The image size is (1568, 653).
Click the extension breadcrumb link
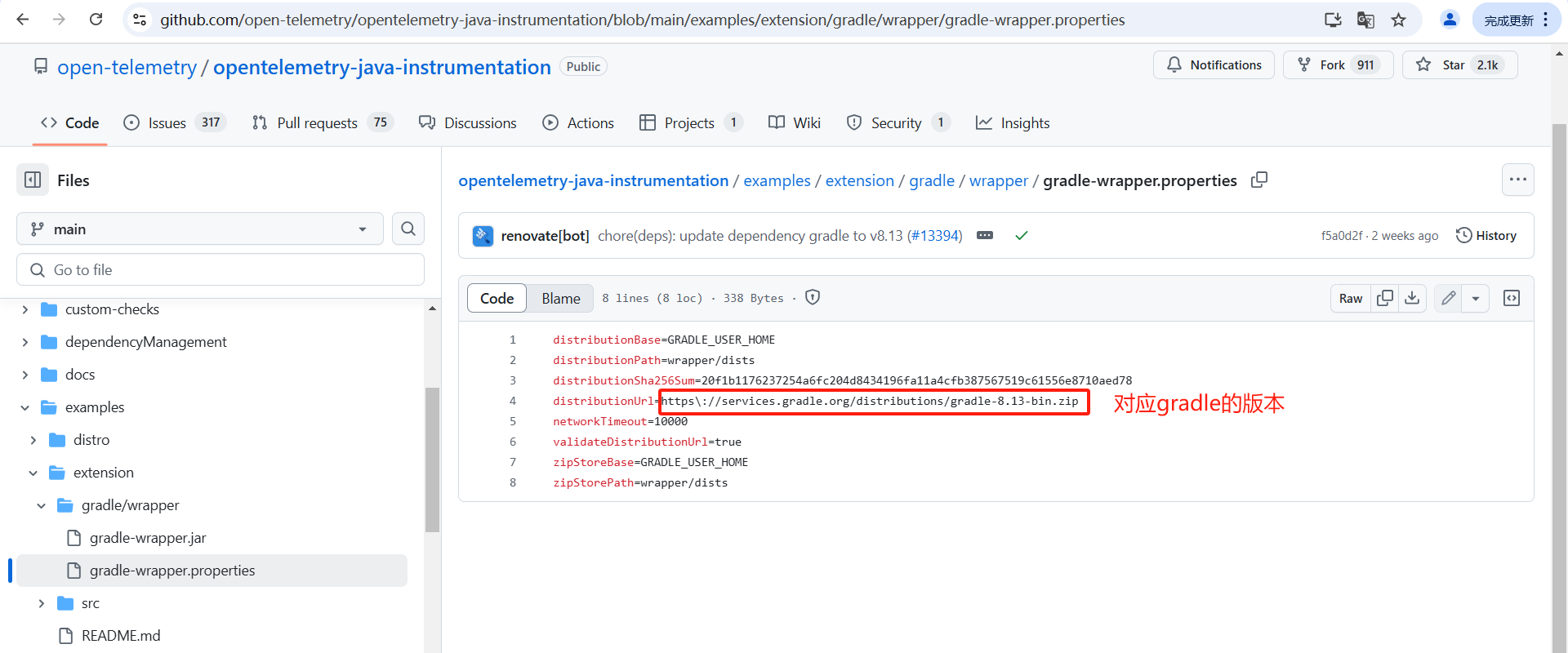tap(859, 180)
